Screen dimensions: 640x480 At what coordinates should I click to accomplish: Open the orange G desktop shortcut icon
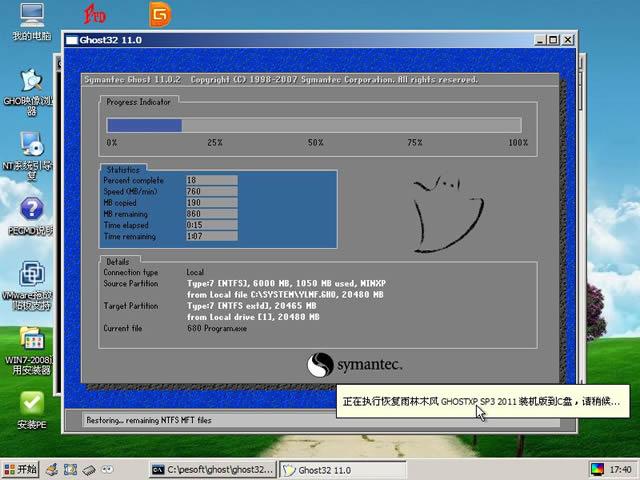[x=160, y=15]
